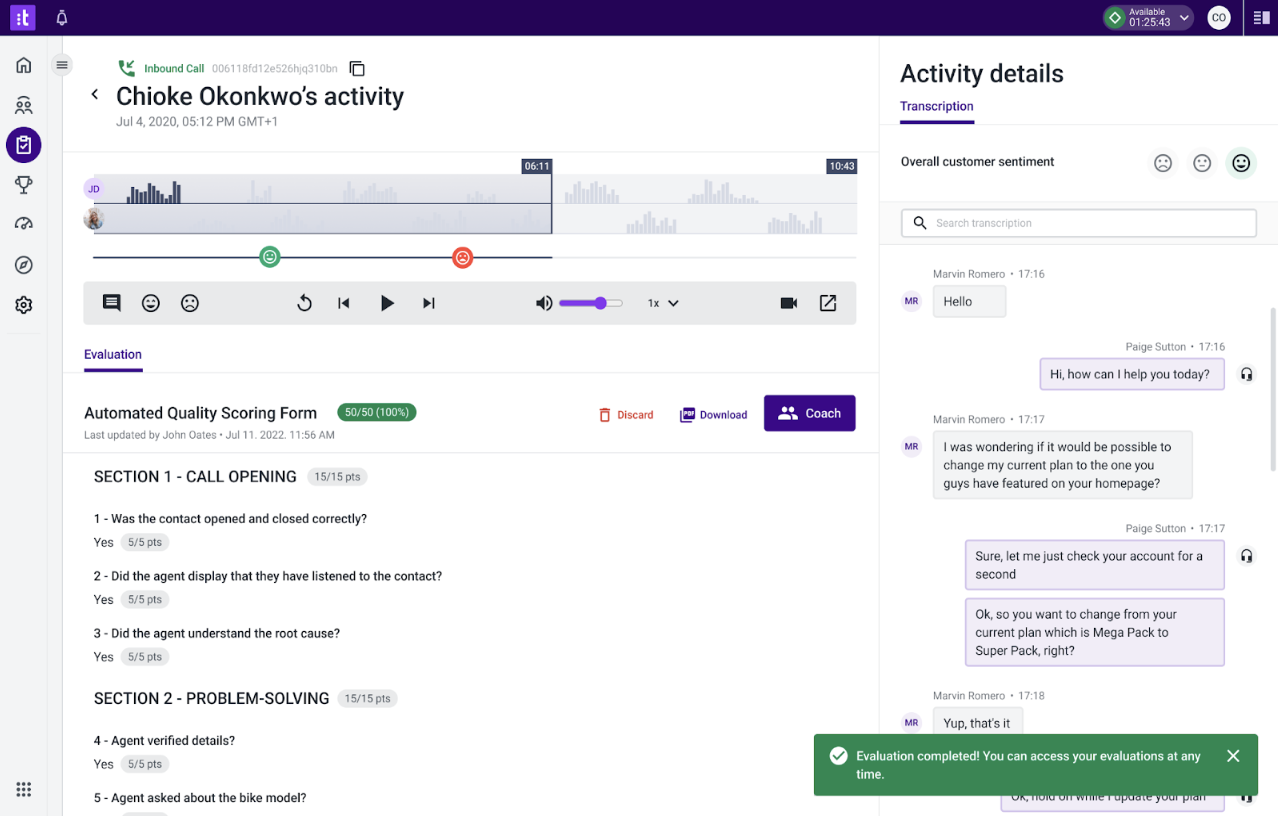Open the player in a new window
Viewport: 1278px width, 816px height.
pyautogui.click(x=828, y=303)
